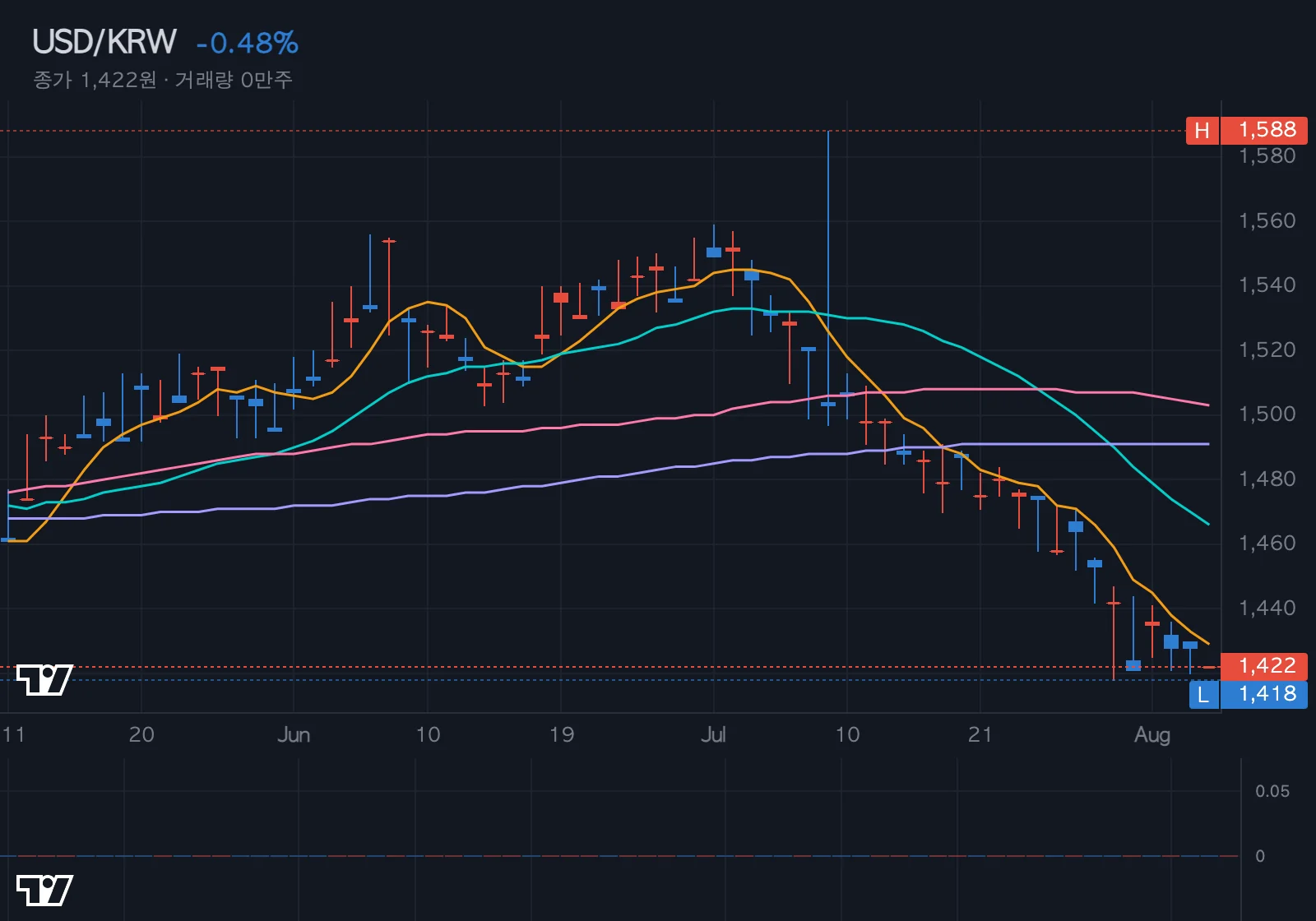
Task: Click the -0.48% change percentage
Action: (248, 43)
